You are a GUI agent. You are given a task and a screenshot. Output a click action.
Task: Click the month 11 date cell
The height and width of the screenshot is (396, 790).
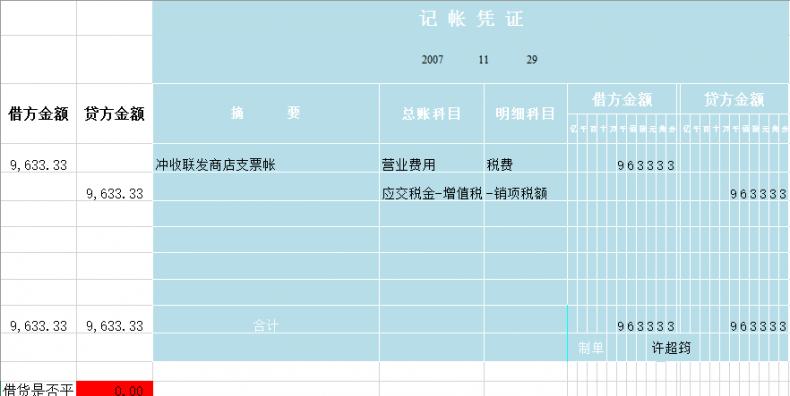(484, 59)
